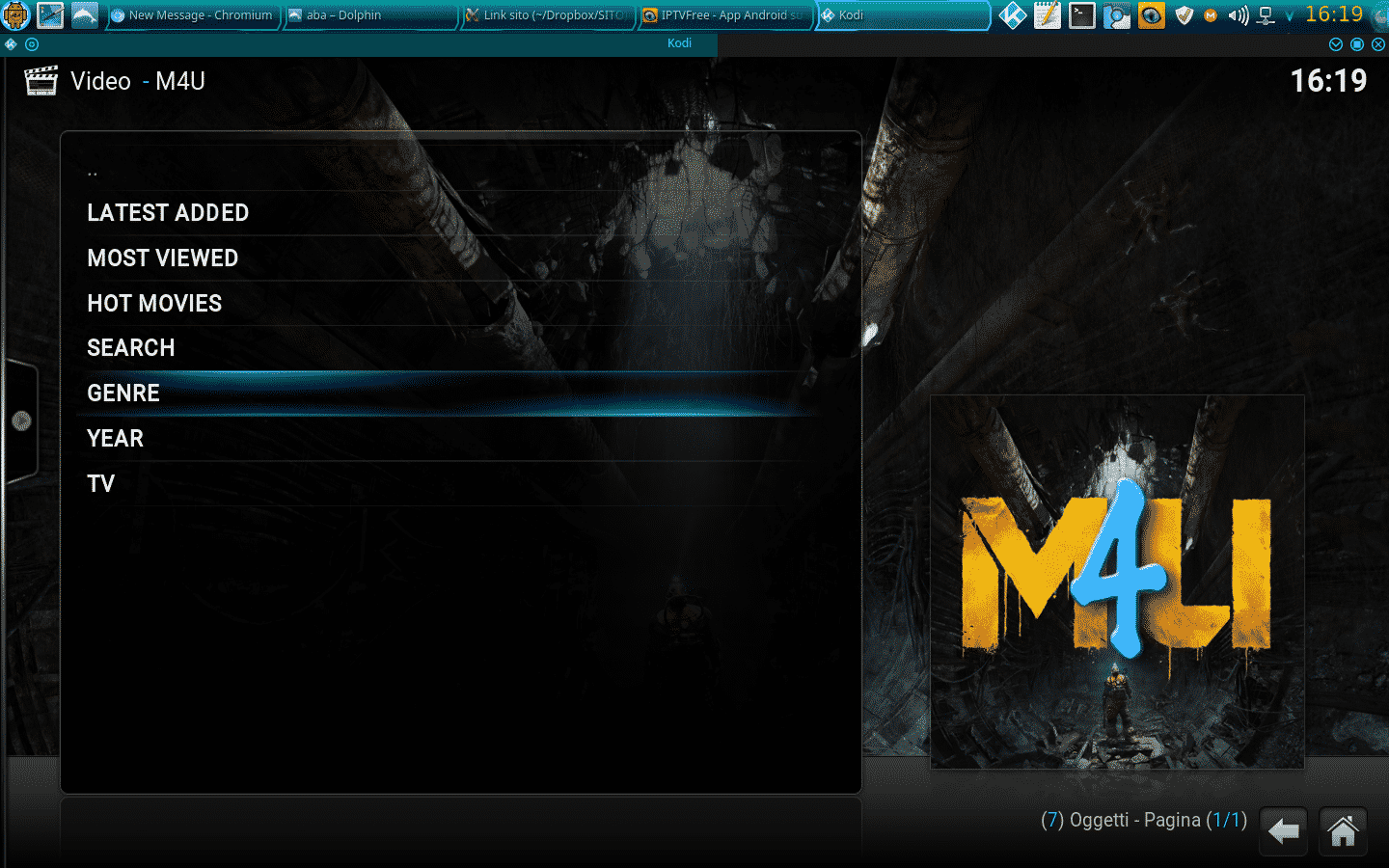Open the volume speaker tray icon

point(1239,15)
